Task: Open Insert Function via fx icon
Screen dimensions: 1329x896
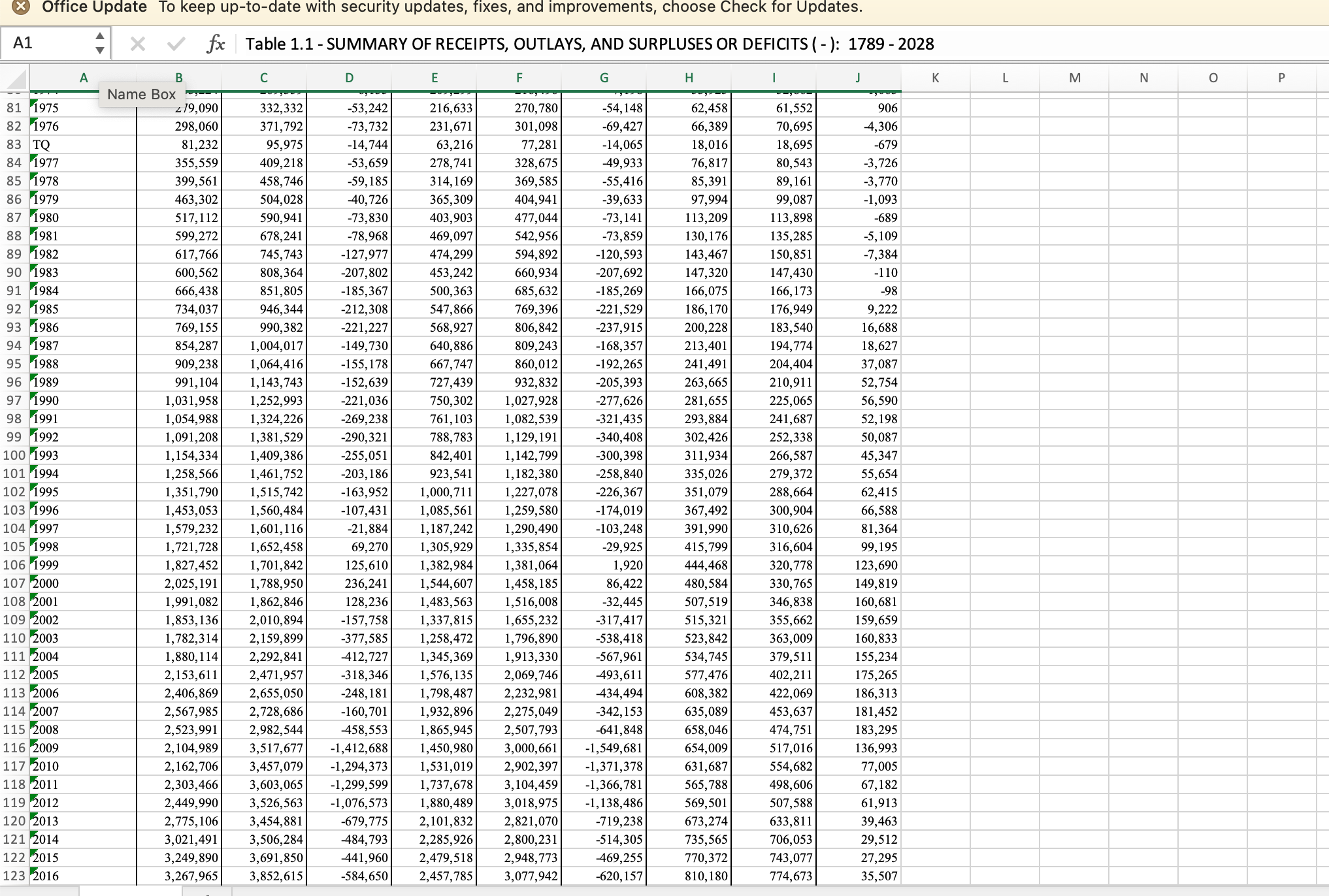Action: tap(215, 44)
